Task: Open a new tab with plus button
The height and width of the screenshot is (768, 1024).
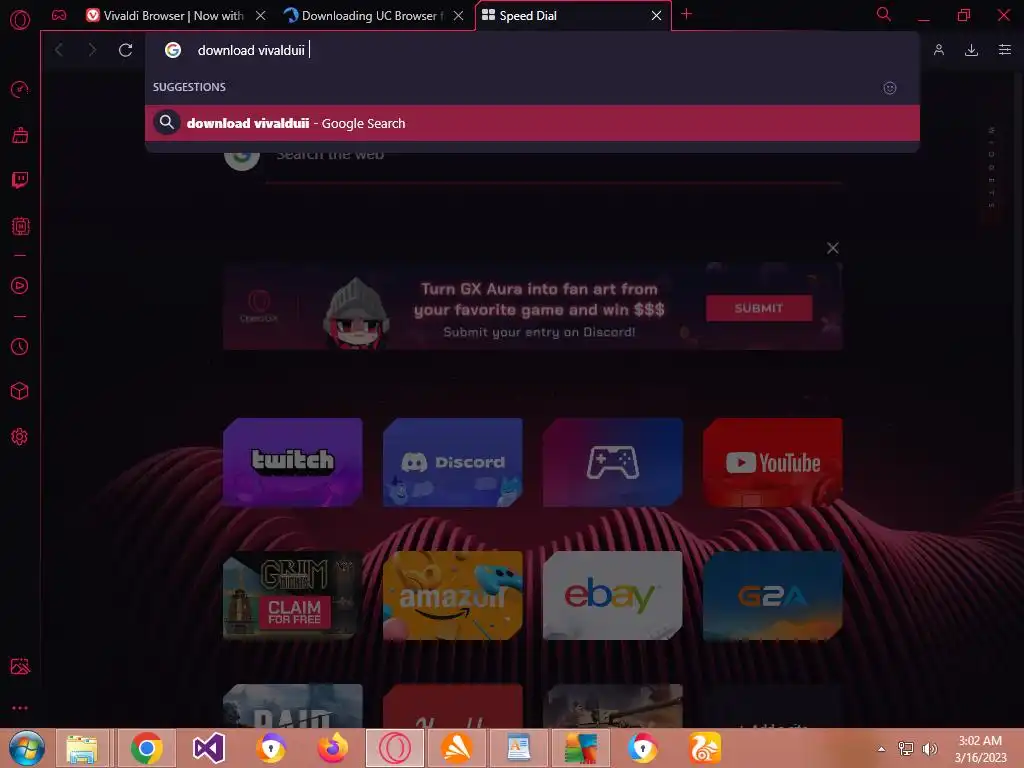Action: (x=686, y=14)
